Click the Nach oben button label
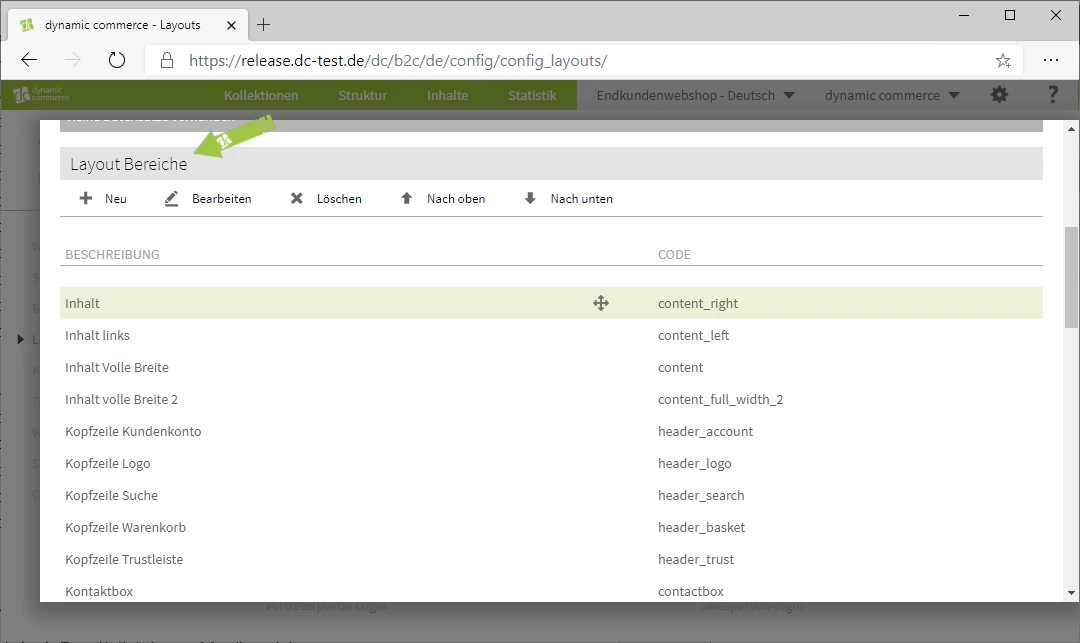 (x=456, y=198)
